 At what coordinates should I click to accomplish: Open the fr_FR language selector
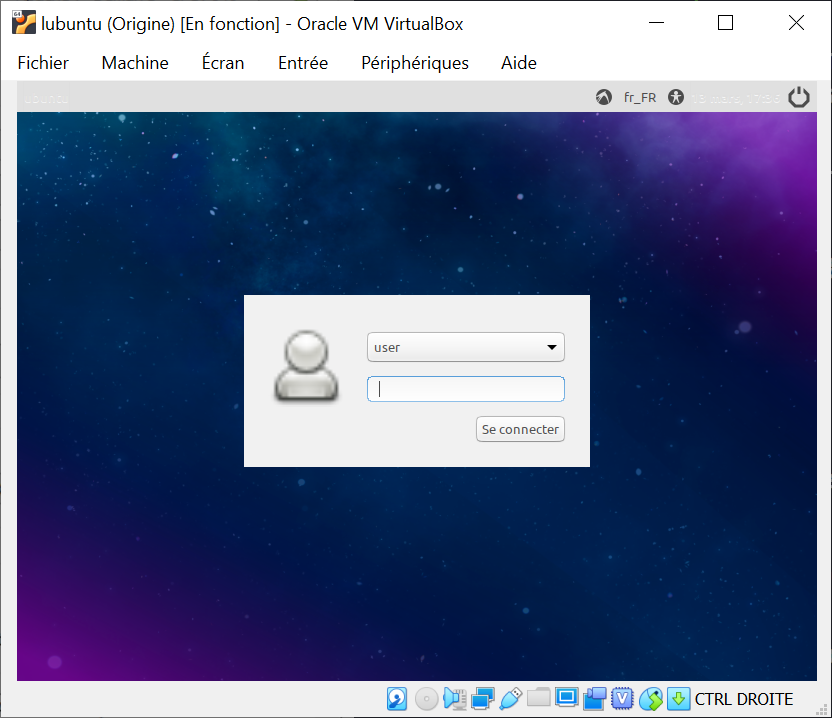640,97
